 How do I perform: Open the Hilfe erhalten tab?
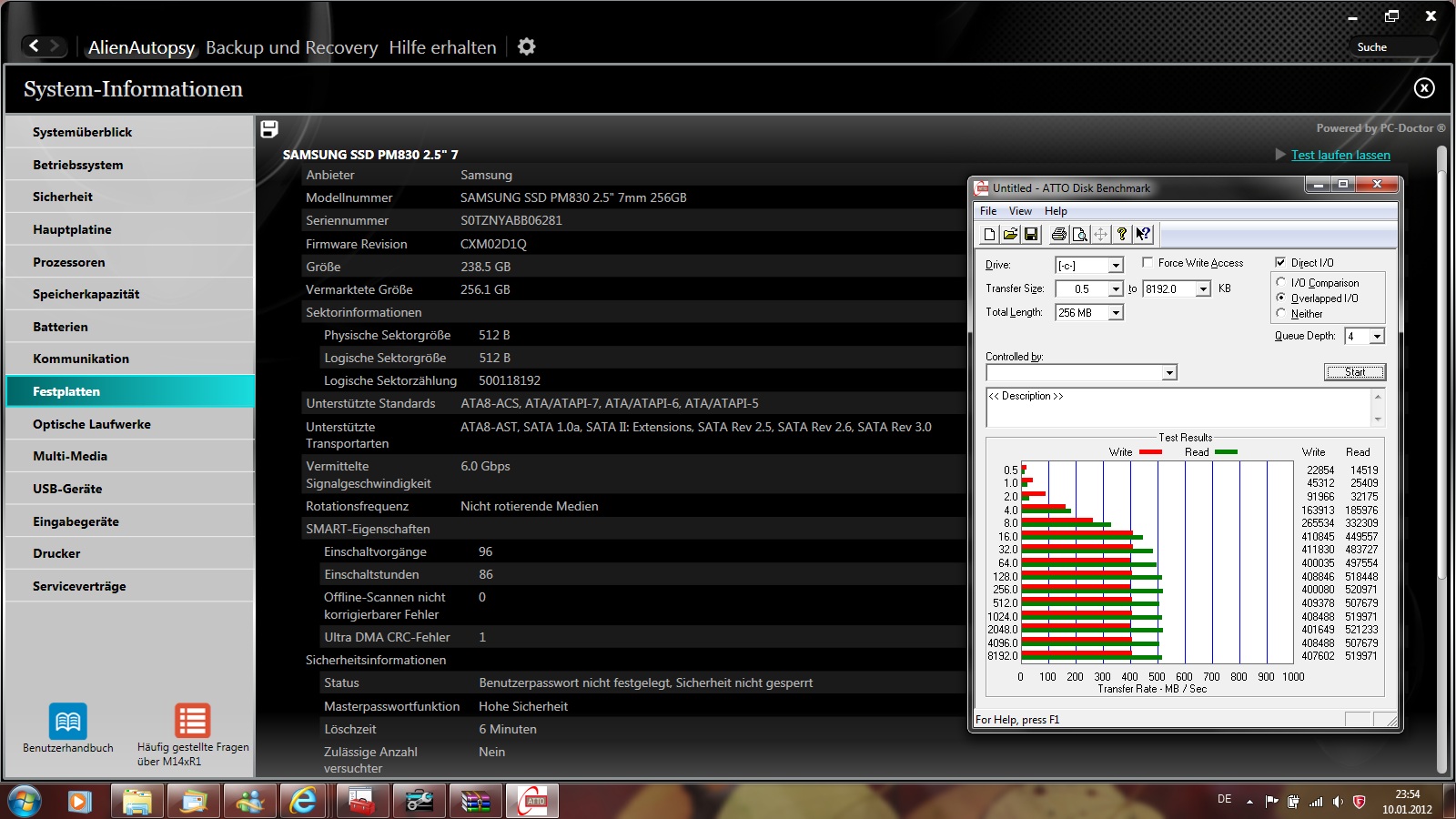tap(442, 47)
